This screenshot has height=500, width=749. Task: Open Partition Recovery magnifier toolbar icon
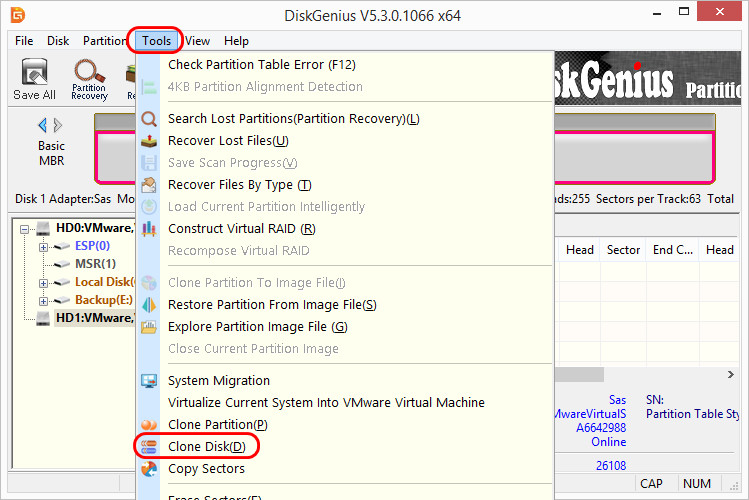click(89, 79)
